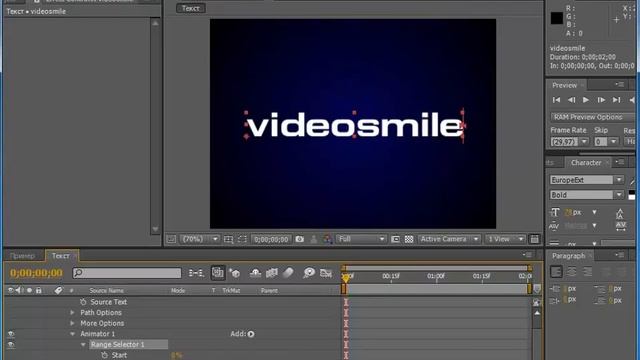This screenshot has height=360, width=640.
Task: Open the 70% magnification dropdown
Action: [x=200, y=239]
